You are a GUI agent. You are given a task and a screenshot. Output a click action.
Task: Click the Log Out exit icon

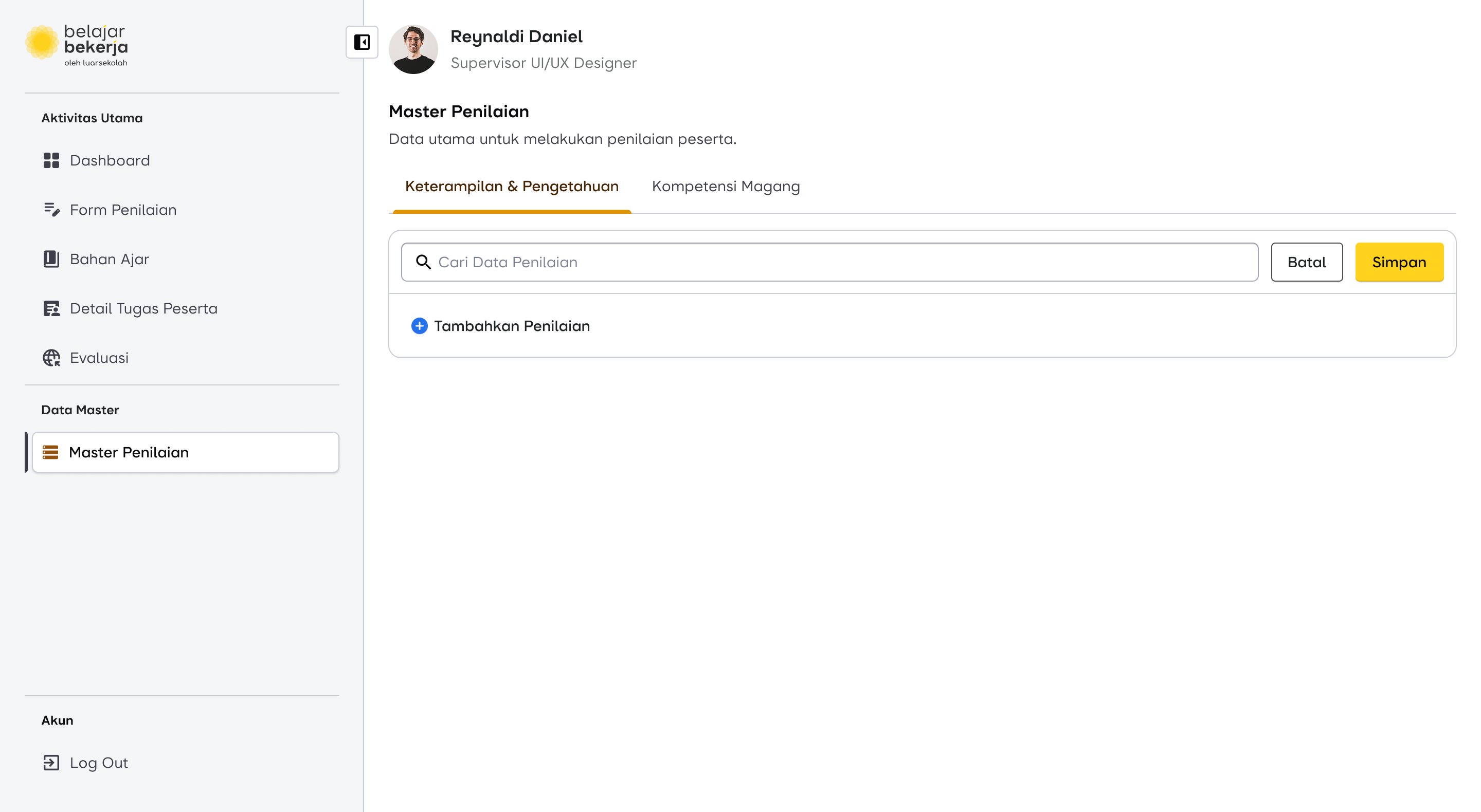pos(51,763)
